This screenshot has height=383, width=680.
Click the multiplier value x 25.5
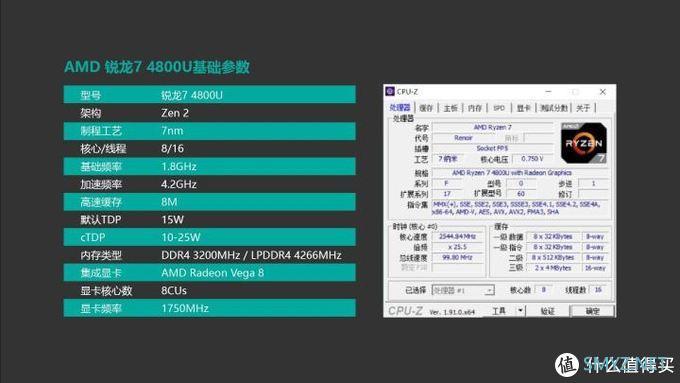pyautogui.click(x=458, y=247)
